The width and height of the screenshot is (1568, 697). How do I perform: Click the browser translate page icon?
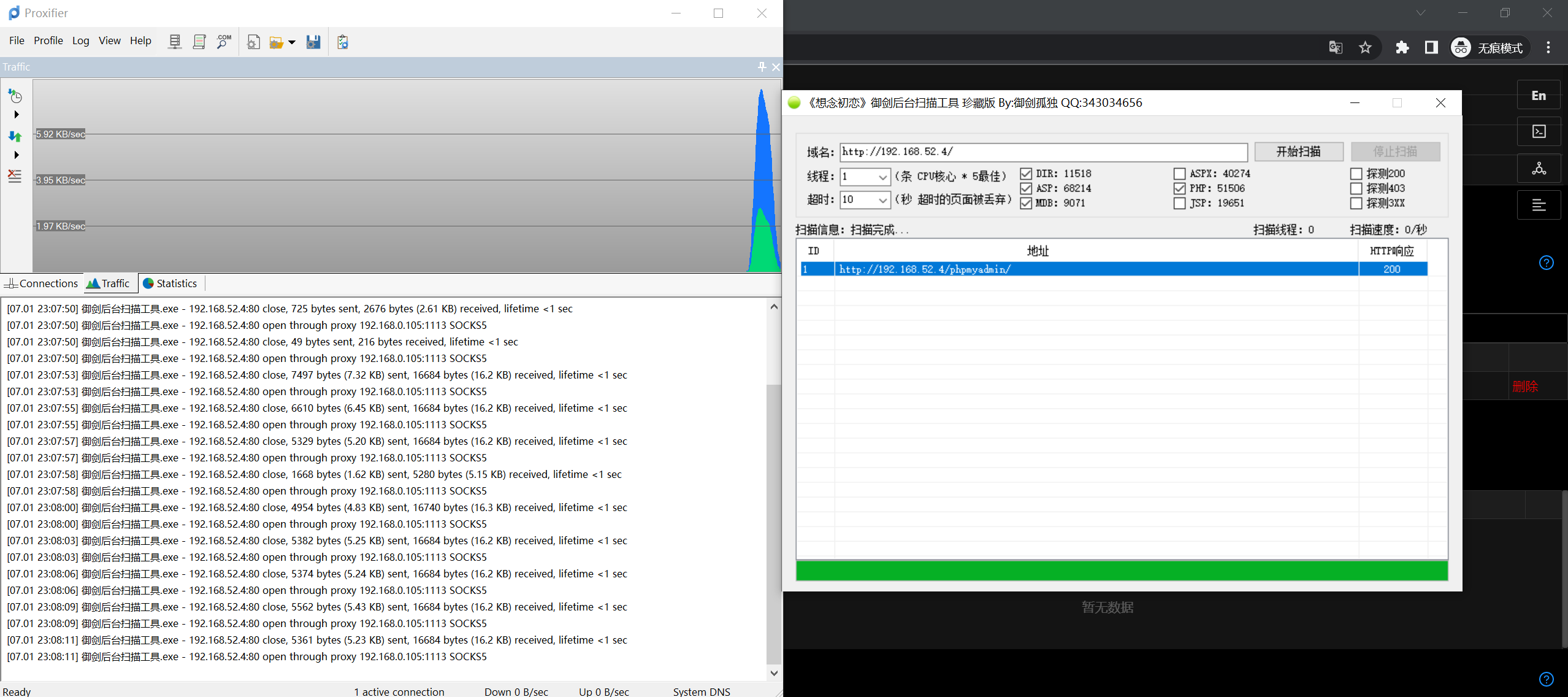tap(1336, 47)
